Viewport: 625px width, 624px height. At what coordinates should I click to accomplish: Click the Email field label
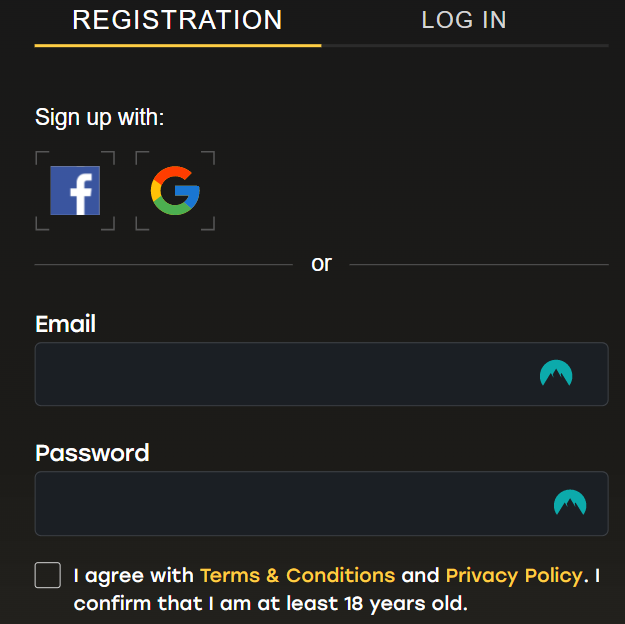click(65, 323)
